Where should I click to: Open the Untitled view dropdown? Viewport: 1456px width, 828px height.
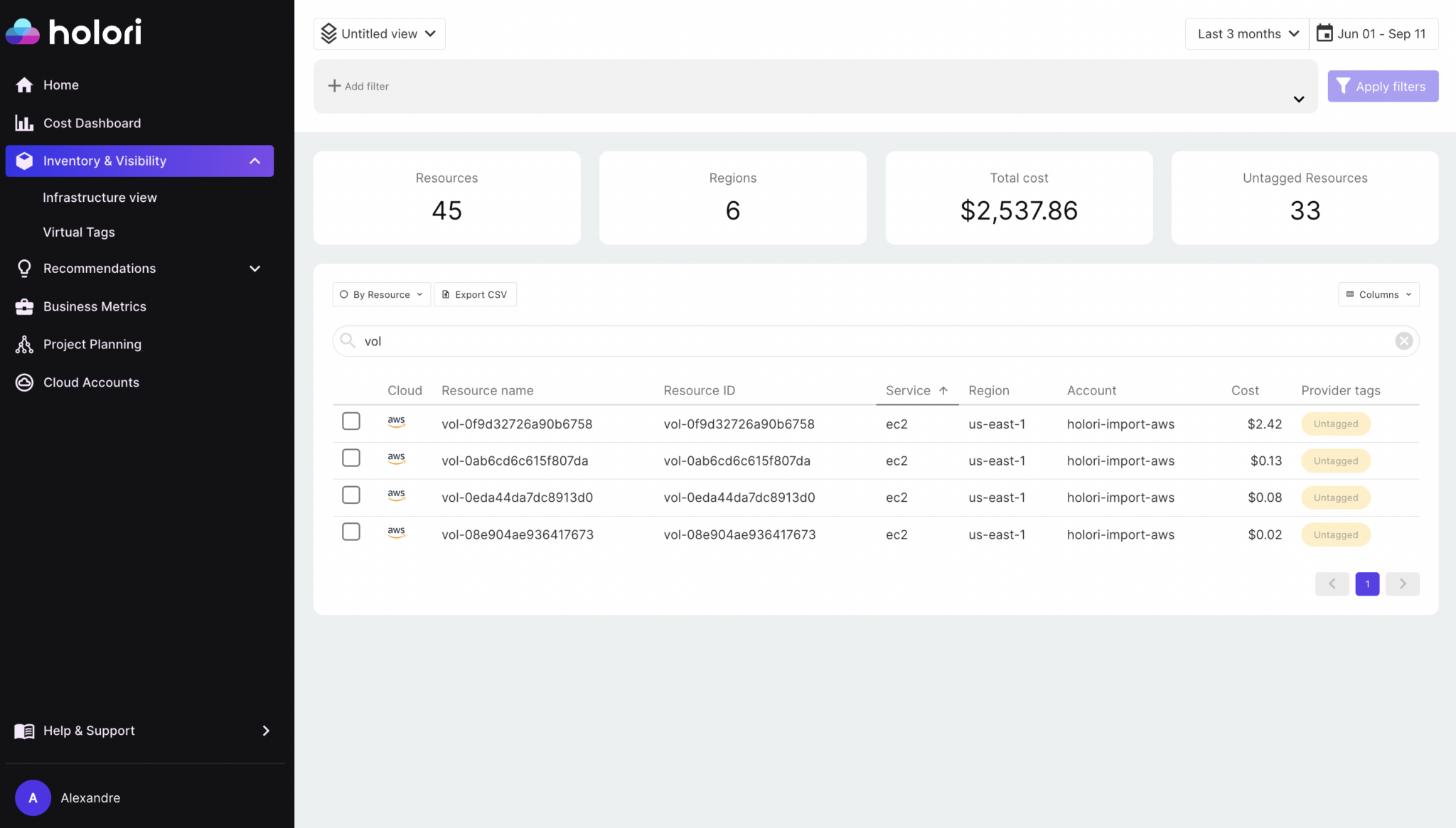pyautogui.click(x=379, y=33)
